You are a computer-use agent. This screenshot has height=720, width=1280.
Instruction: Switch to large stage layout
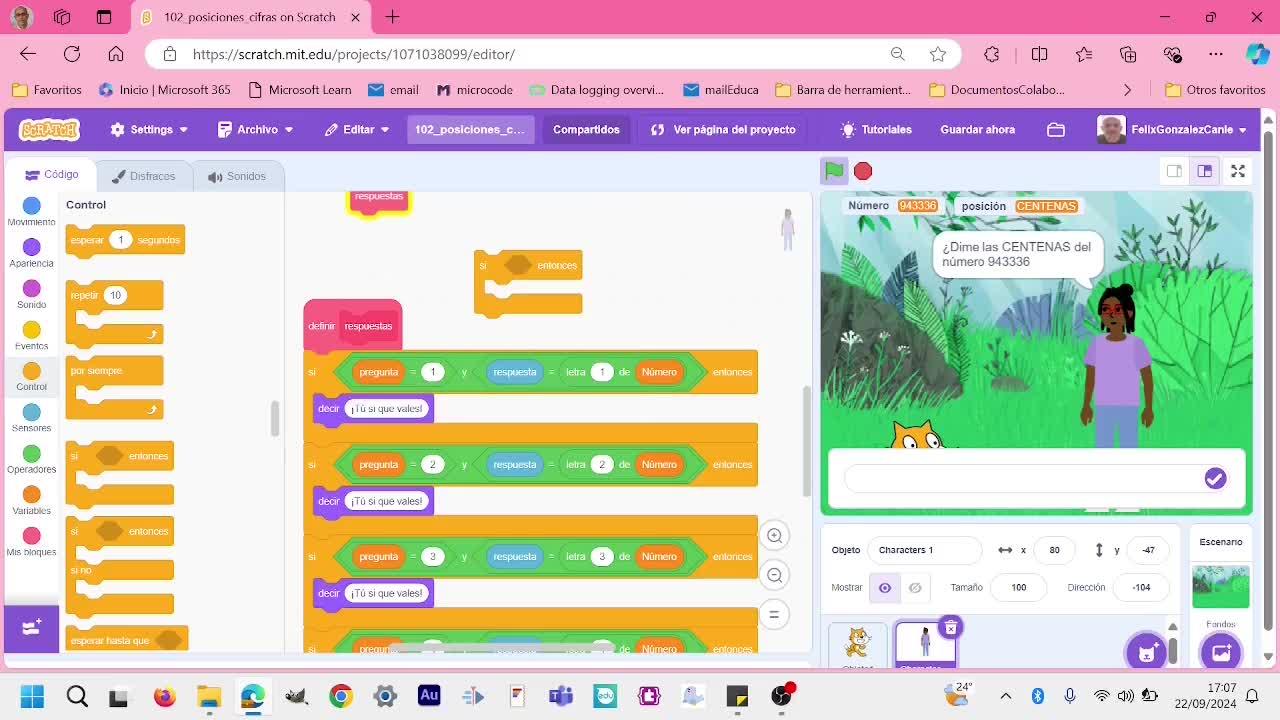[1204, 171]
